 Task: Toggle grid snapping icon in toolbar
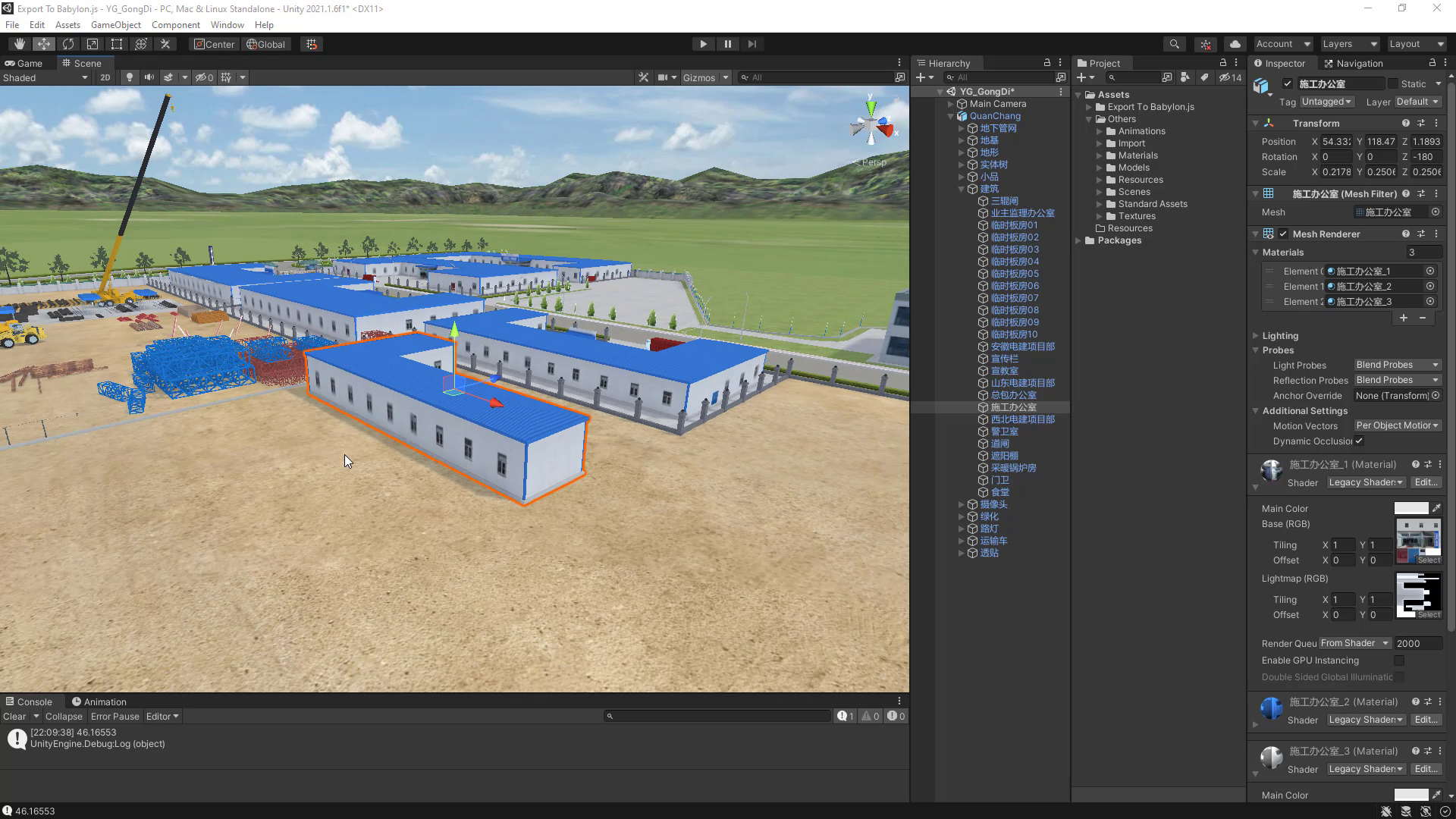(x=312, y=44)
